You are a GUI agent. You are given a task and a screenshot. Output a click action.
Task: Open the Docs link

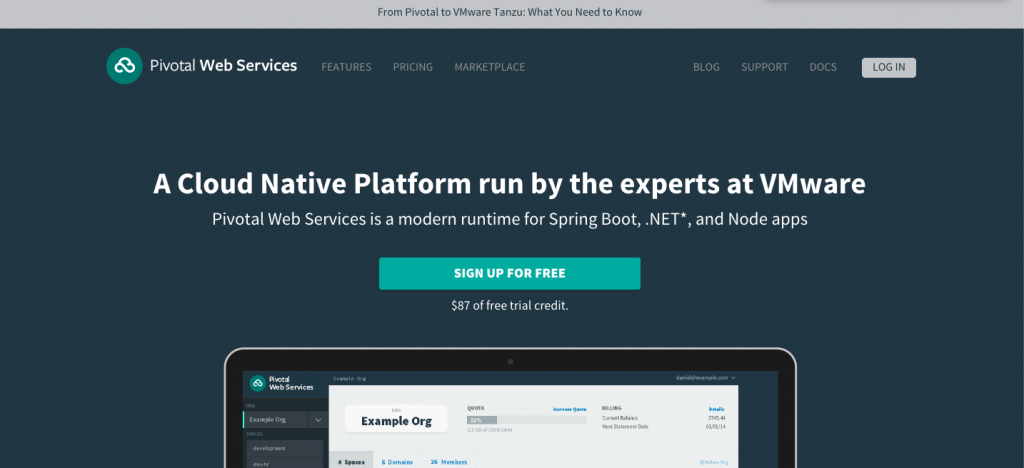coord(823,67)
